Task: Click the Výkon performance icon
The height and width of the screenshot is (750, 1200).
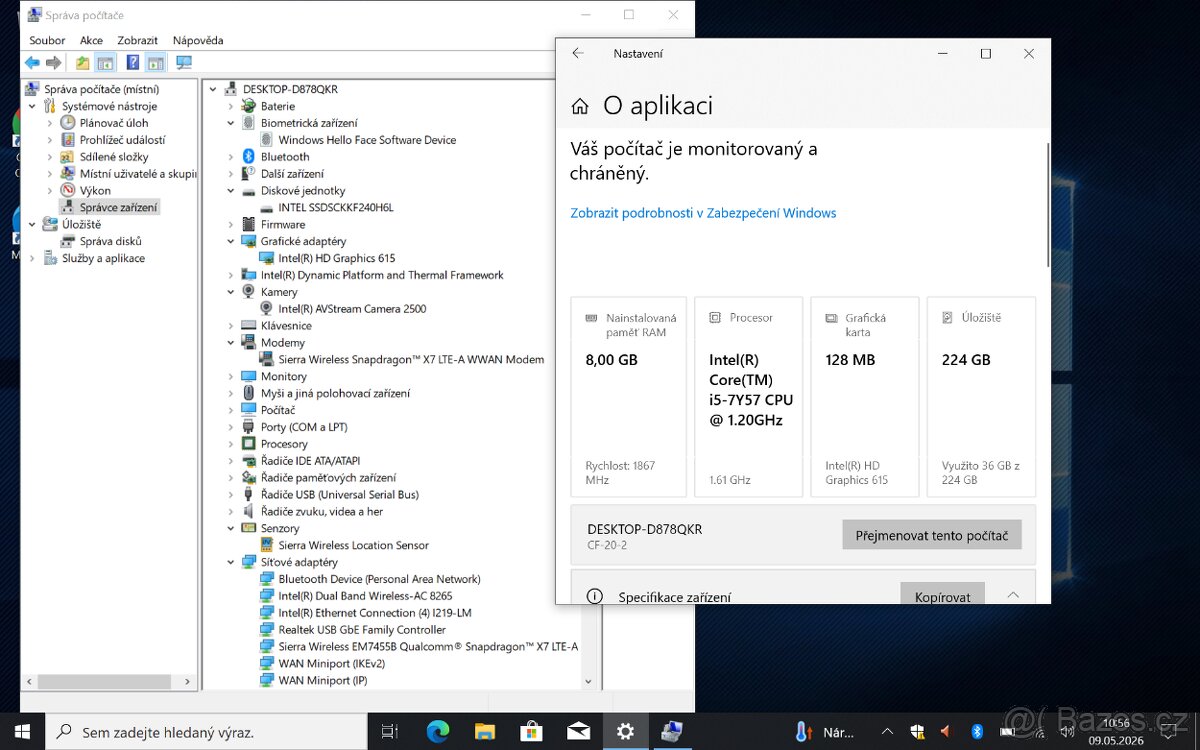Action: click(x=68, y=190)
